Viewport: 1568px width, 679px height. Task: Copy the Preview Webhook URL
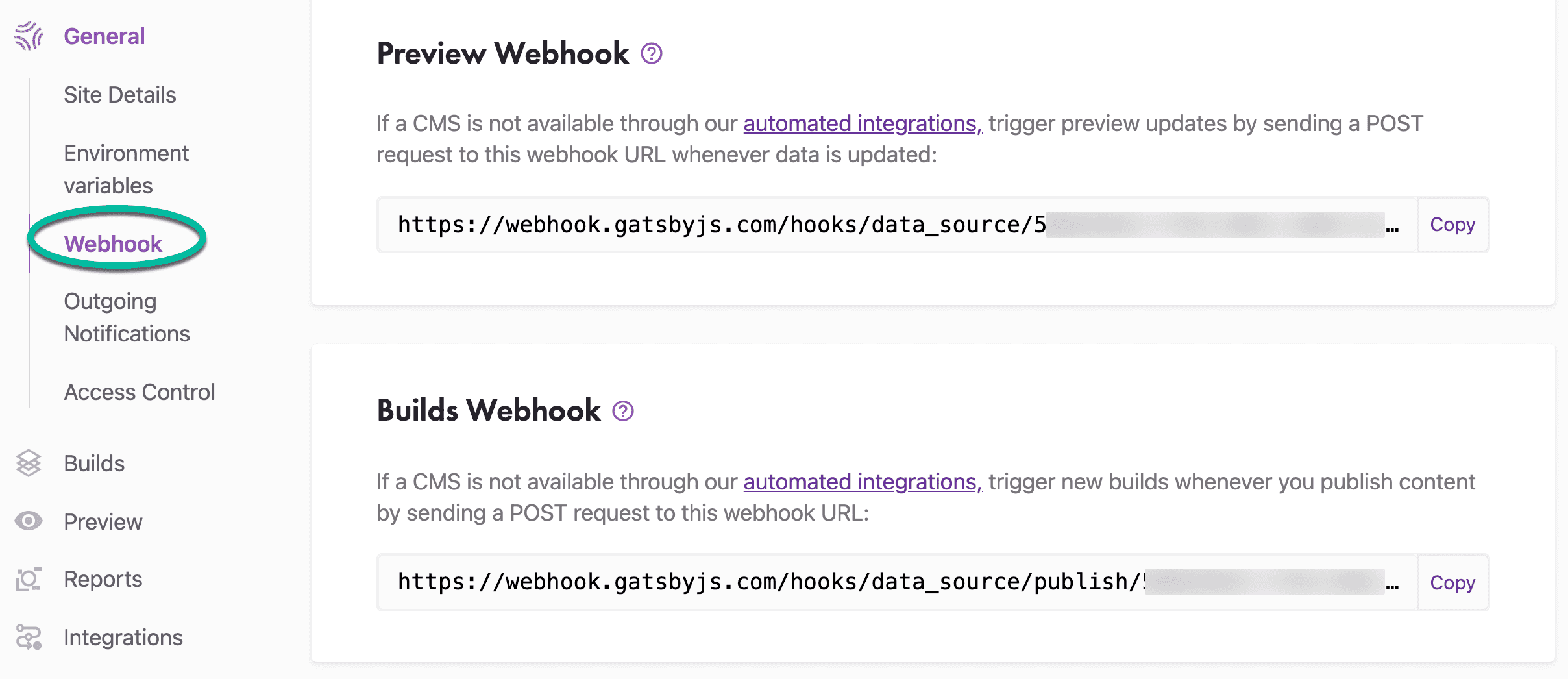point(1452,225)
